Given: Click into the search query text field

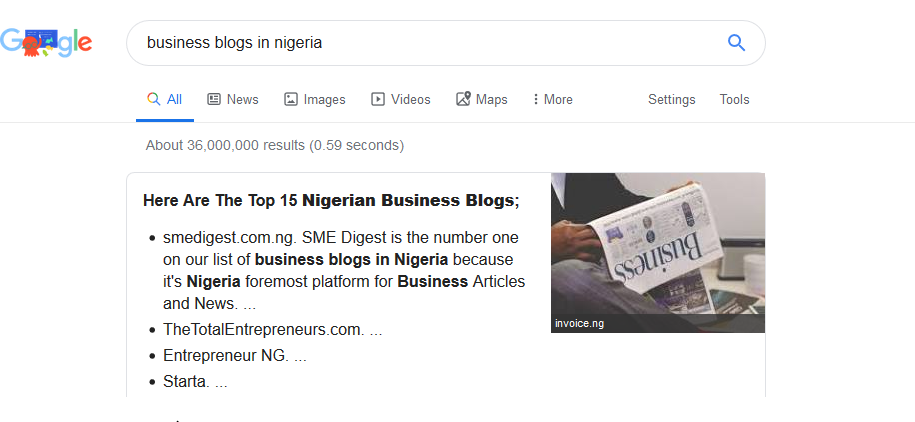Looking at the screenshot, I should click(420, 43).
